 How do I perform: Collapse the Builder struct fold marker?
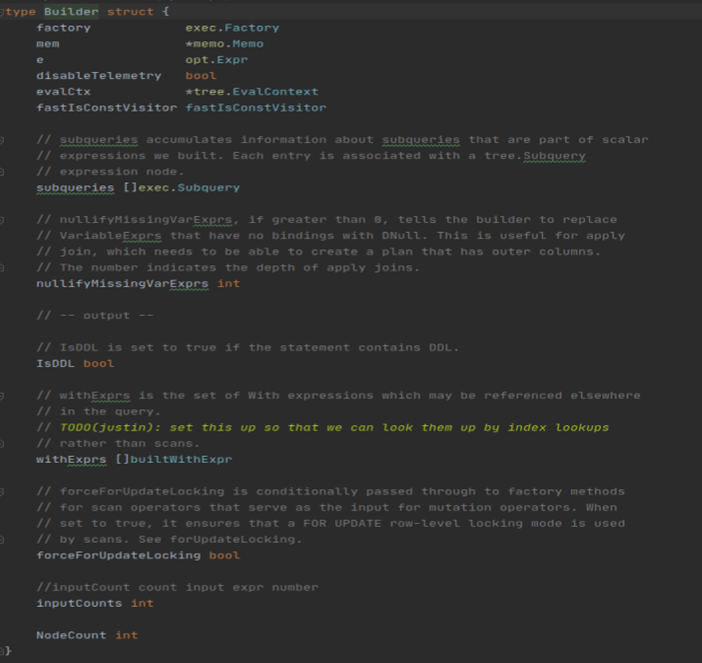(x=2, y=12)
